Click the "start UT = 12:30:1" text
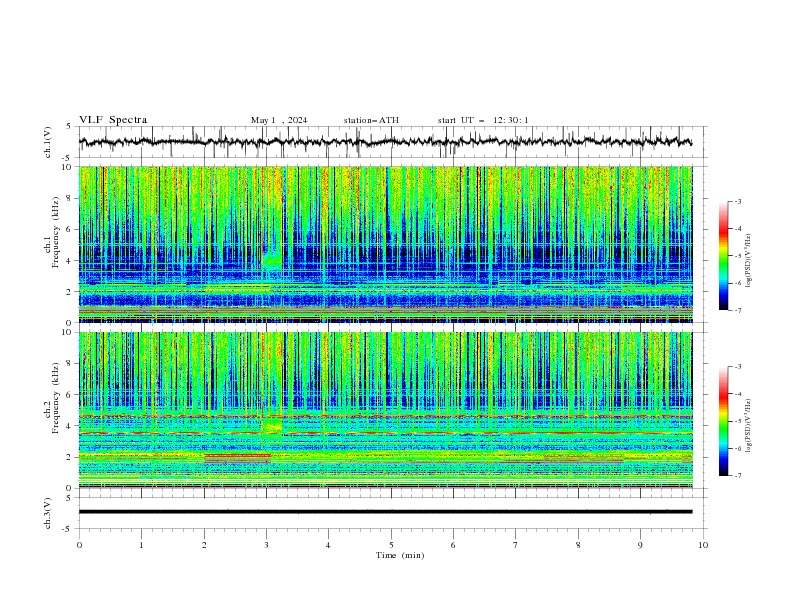The image size is (792, 612). coord(483,120)
